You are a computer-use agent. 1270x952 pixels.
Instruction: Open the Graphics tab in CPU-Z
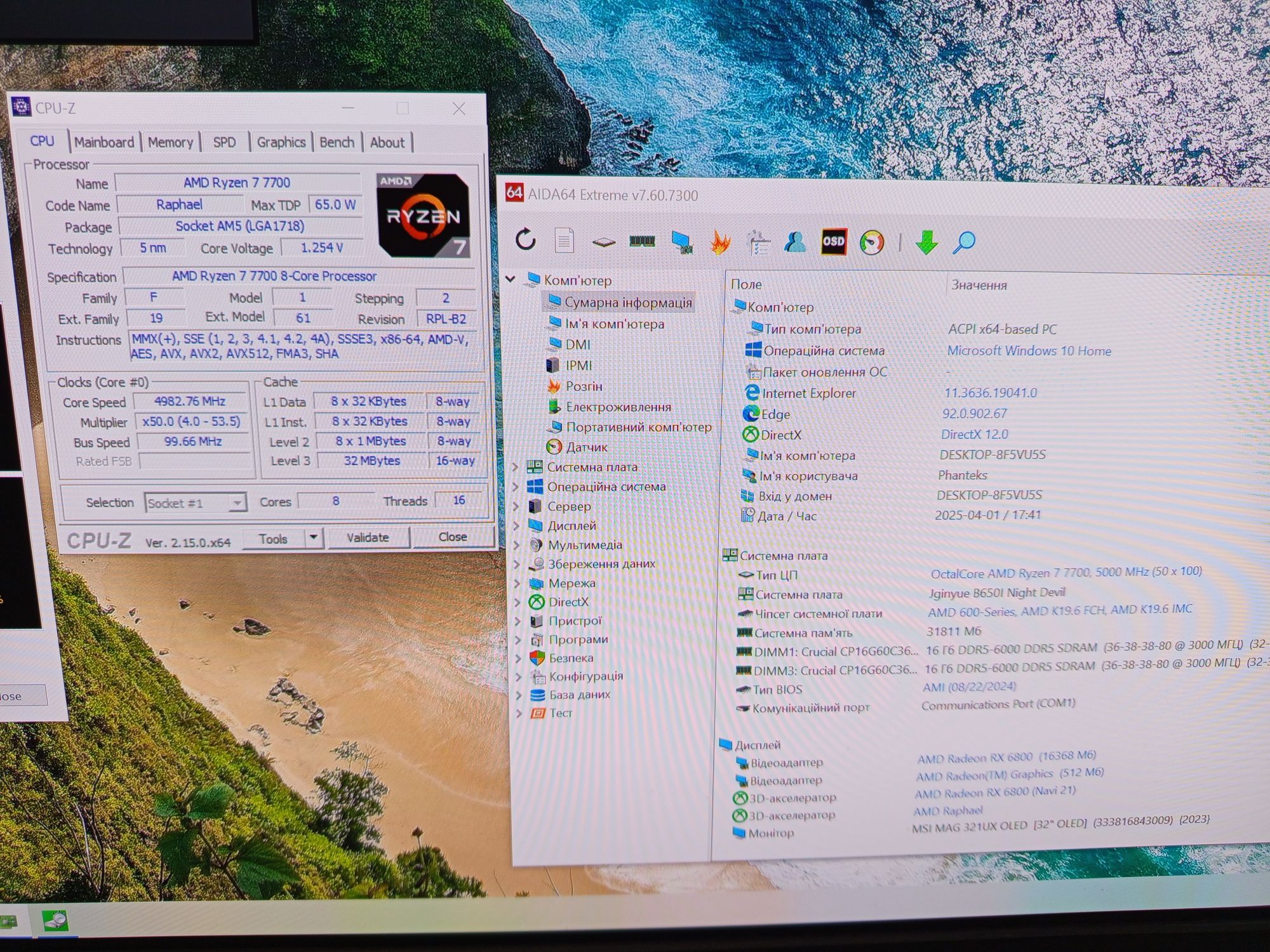(281, 142)
